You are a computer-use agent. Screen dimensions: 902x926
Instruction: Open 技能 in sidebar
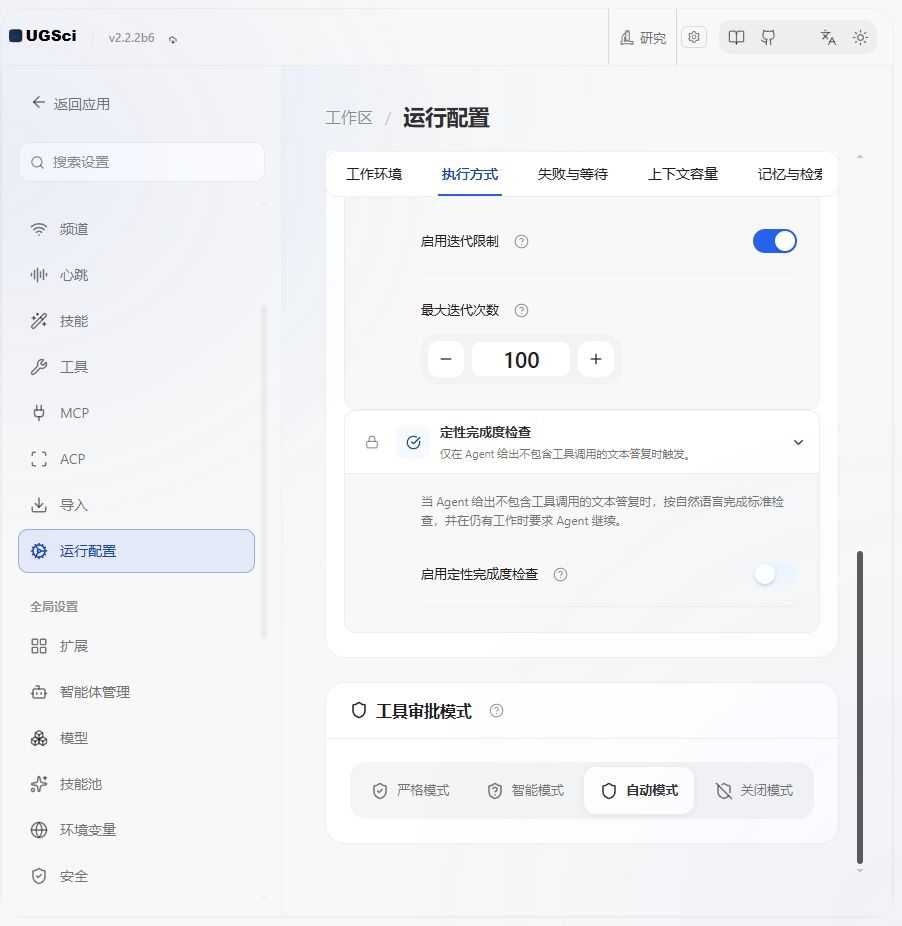[137, 321]
